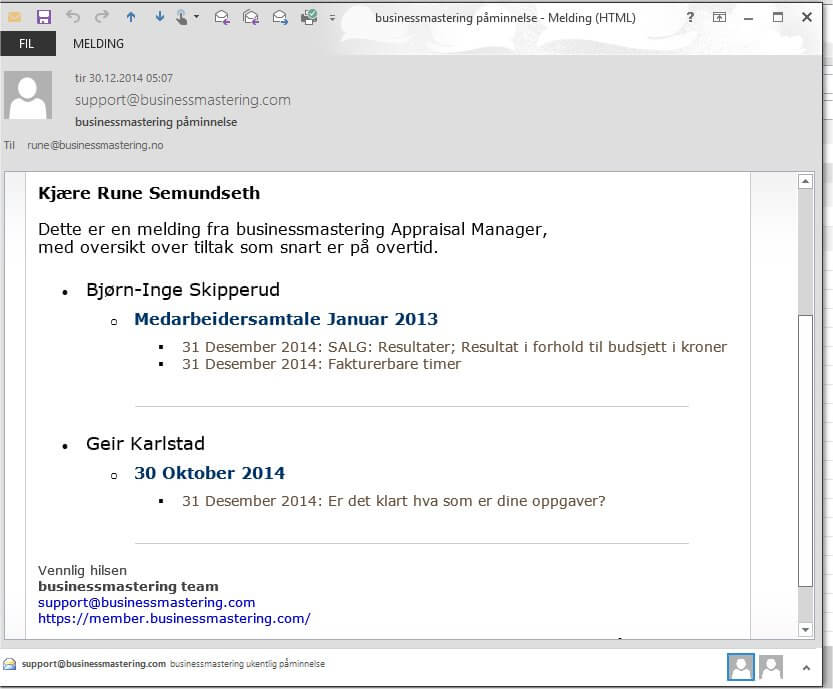Click the date line tir 30.12.2014 05:07
This screenshot has height=689, width=833.
(124, 78)
